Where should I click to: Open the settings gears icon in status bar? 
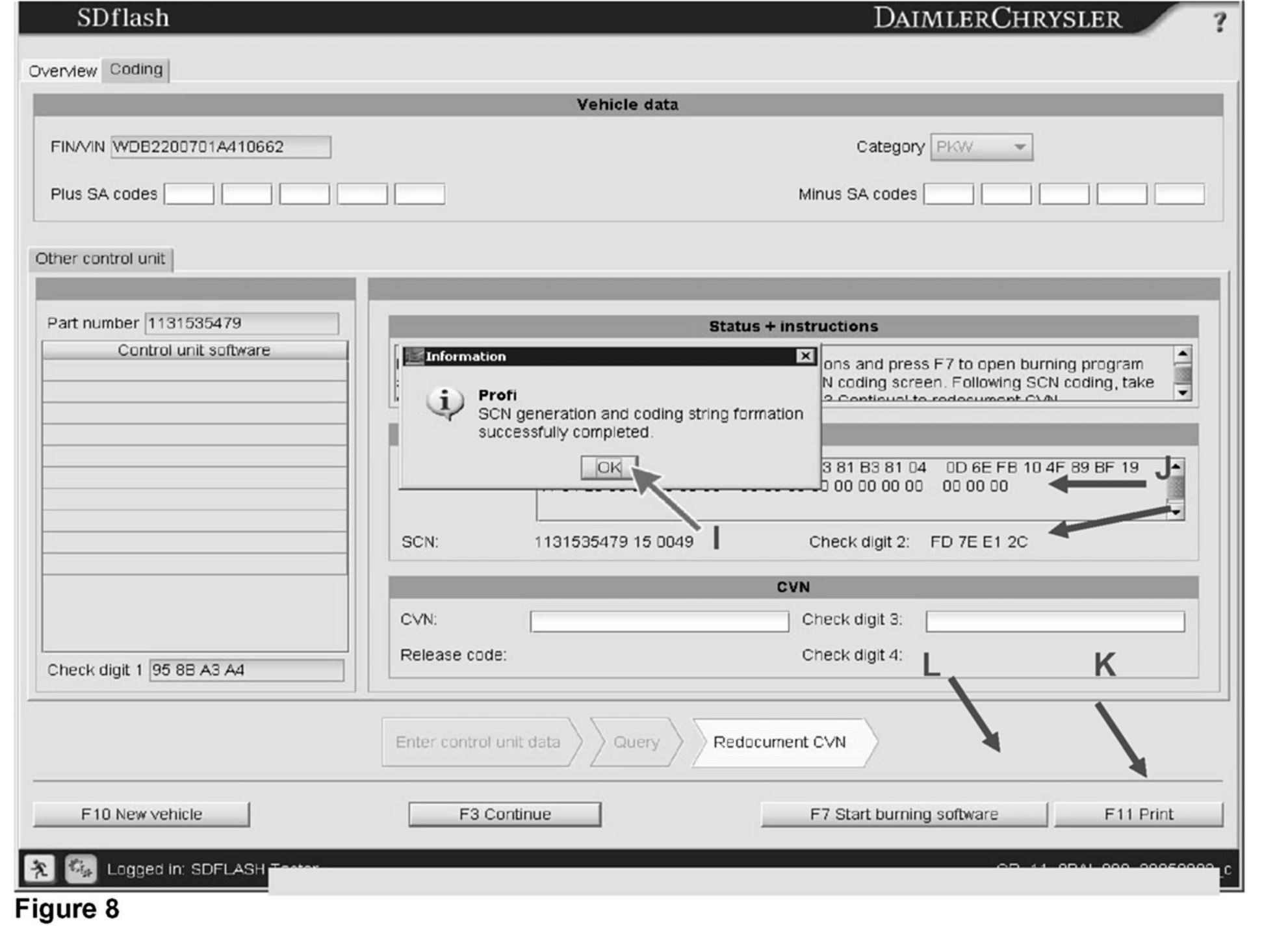pyautogui.click(x=81, y=868)
